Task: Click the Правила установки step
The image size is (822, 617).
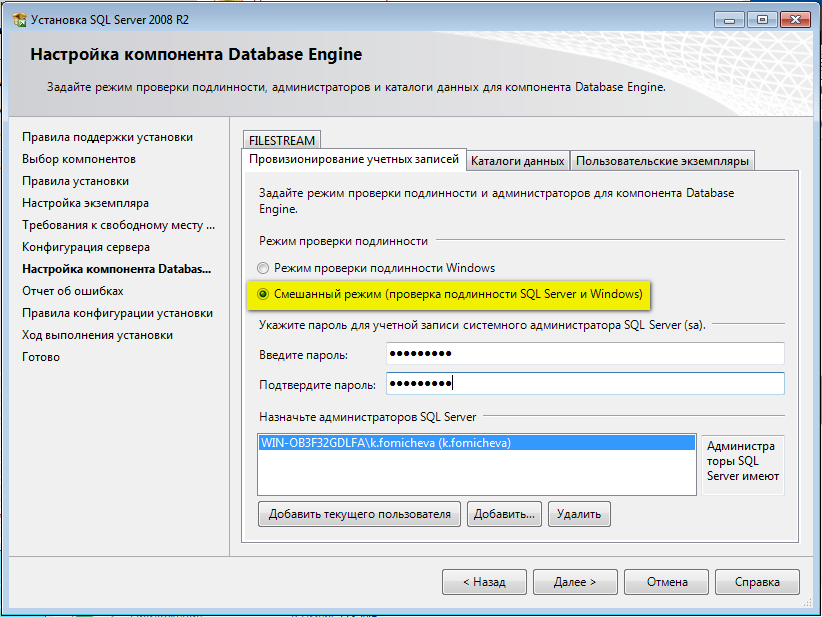Action: (75, 181)
